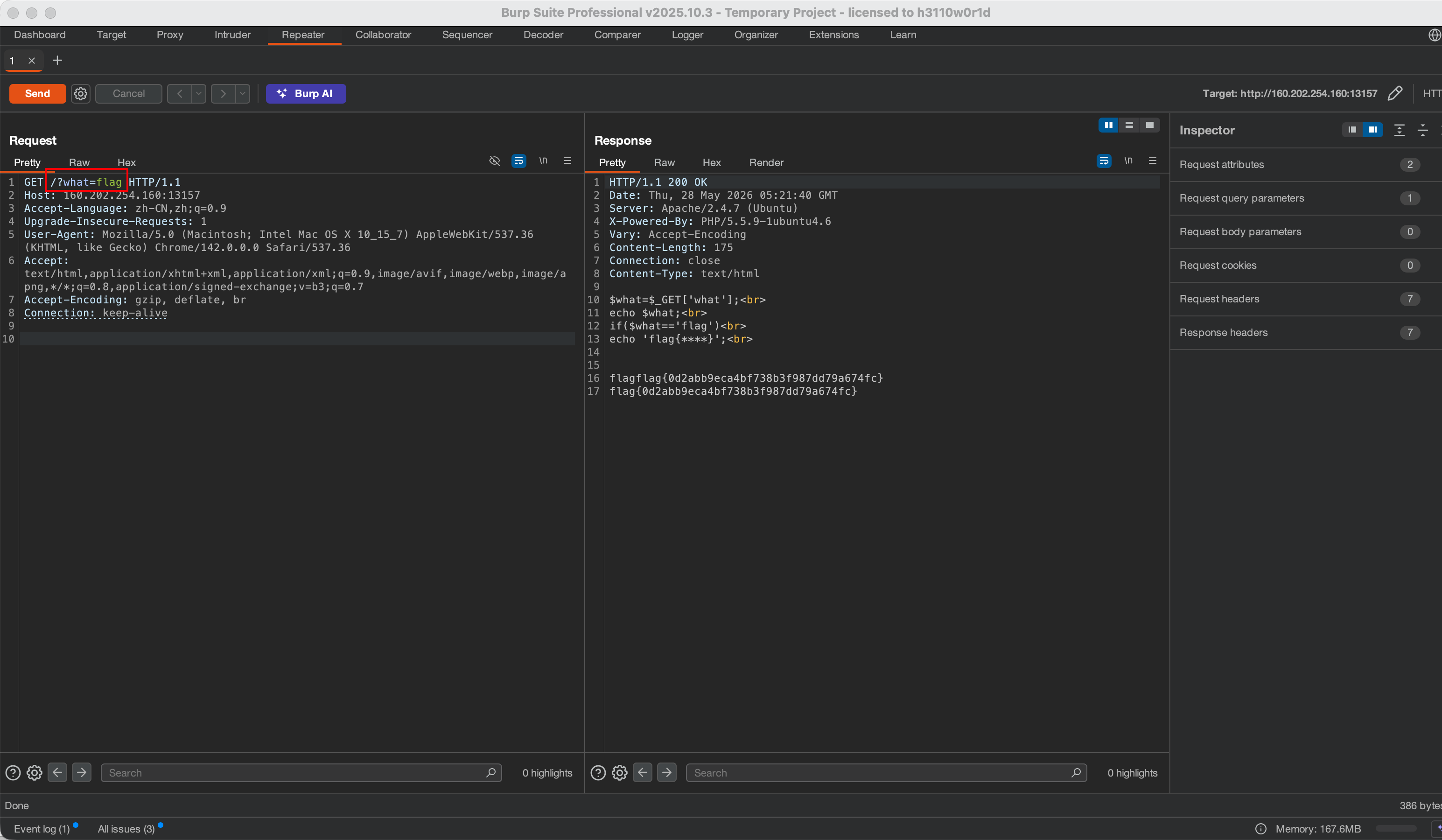The image size is (1442, 840).
Task: Open the forward history dropdown arrow
Action: [243, 93]
